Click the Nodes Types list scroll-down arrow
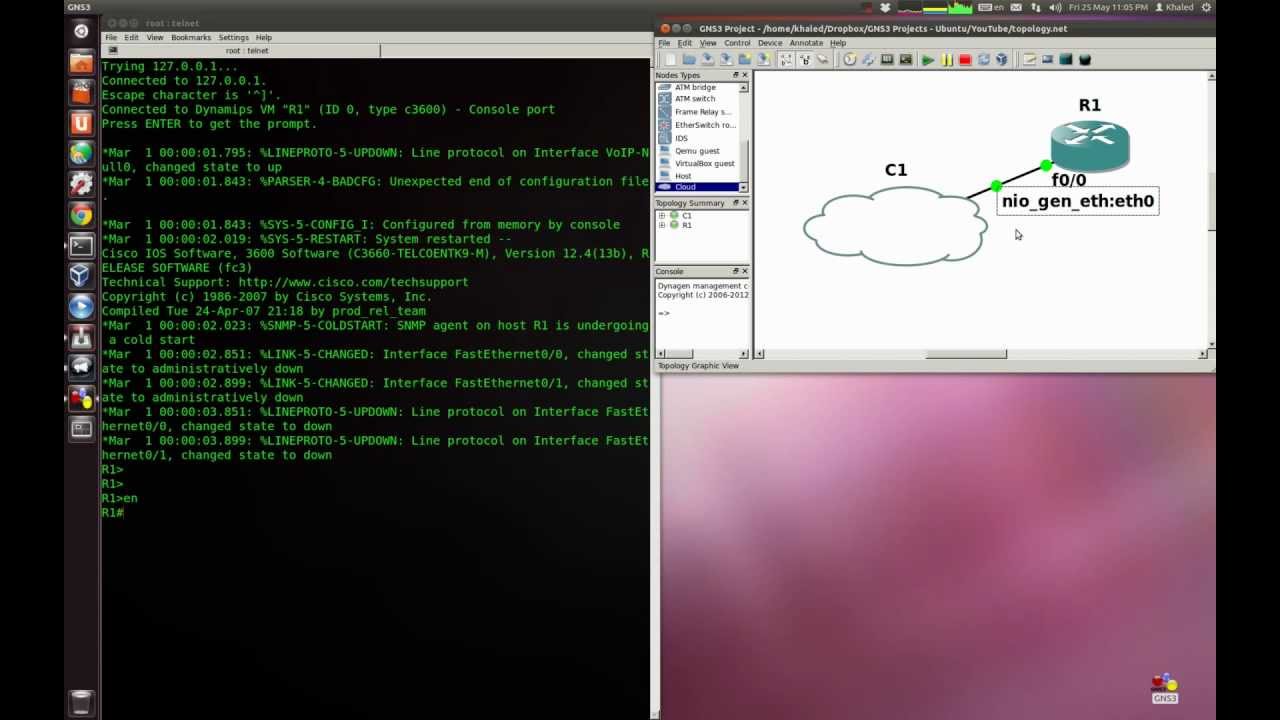This screenshot has height=720, width=1280. click(x=743, y=188)
